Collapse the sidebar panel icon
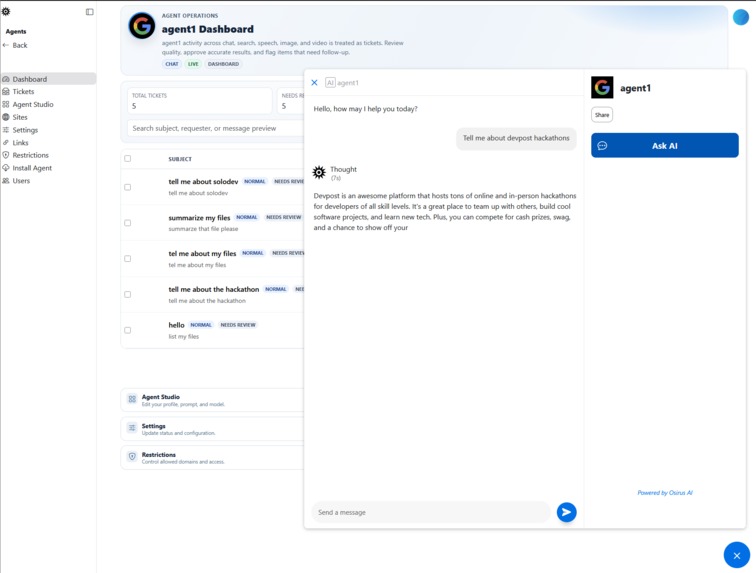This screenshot has height=573, width=756. point(90,12)
